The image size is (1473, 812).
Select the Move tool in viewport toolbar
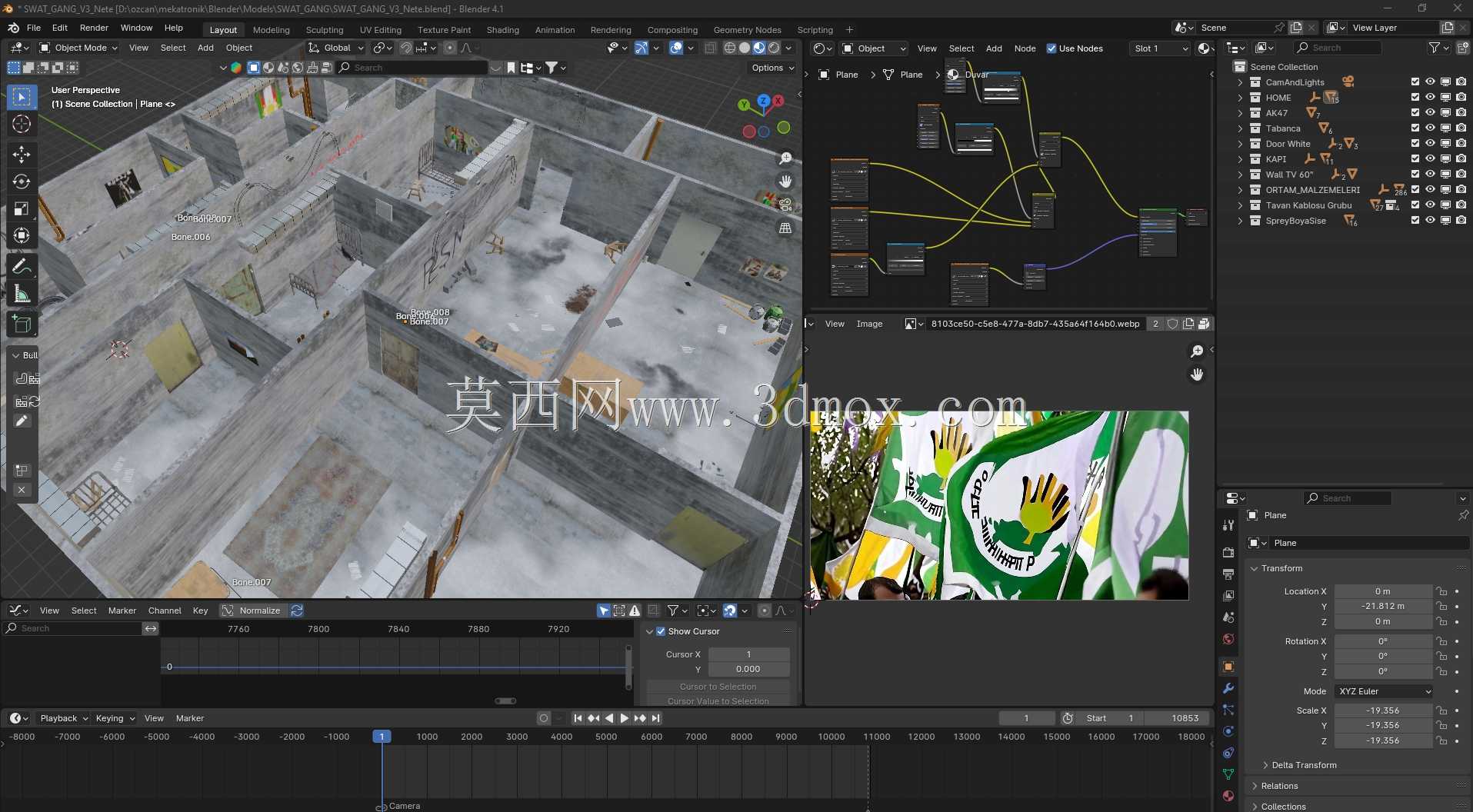click(x=22, y=154)
